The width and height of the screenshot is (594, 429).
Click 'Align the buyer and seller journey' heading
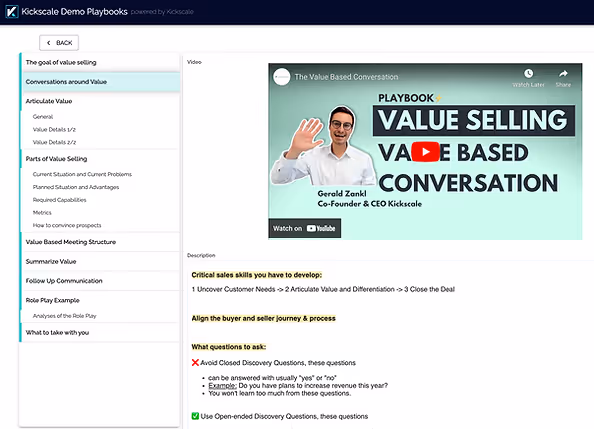(263, 318)
